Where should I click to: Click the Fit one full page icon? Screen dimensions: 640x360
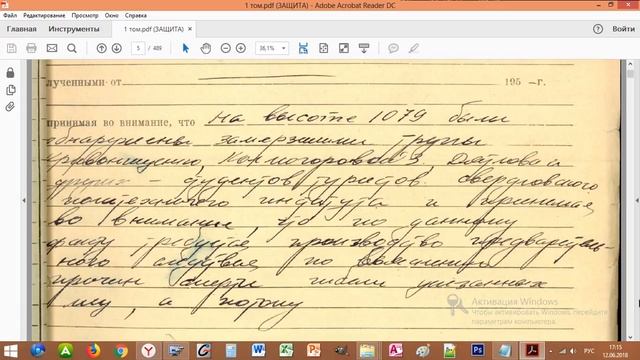tap(323, 48)
